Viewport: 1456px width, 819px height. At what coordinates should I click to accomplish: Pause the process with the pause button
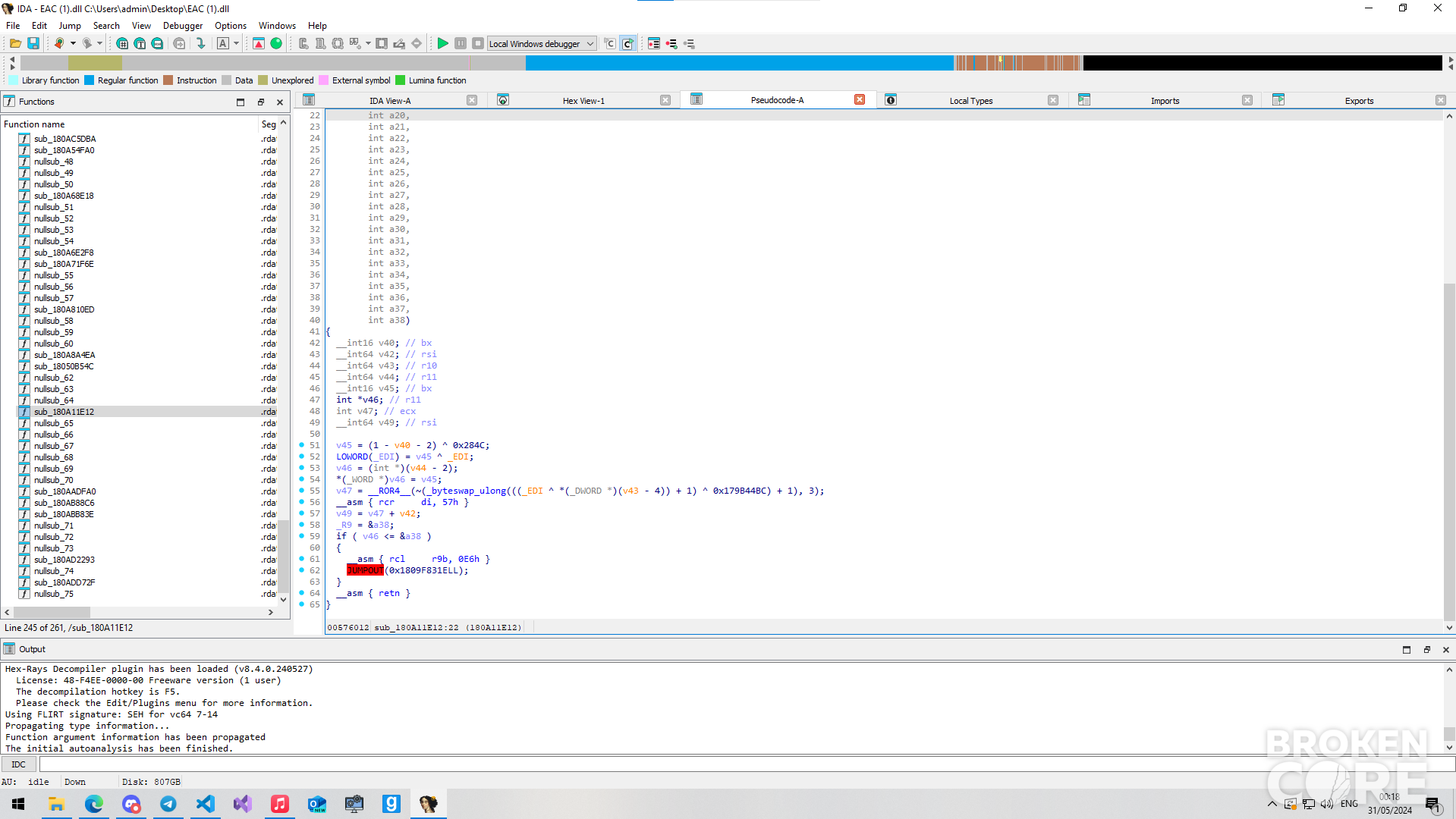(461, 43)
